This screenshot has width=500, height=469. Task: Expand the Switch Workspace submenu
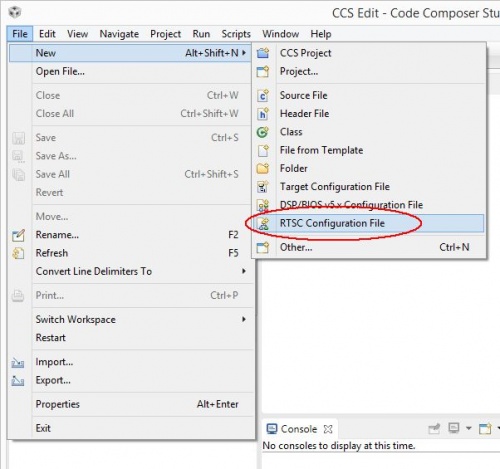point(244,319)
